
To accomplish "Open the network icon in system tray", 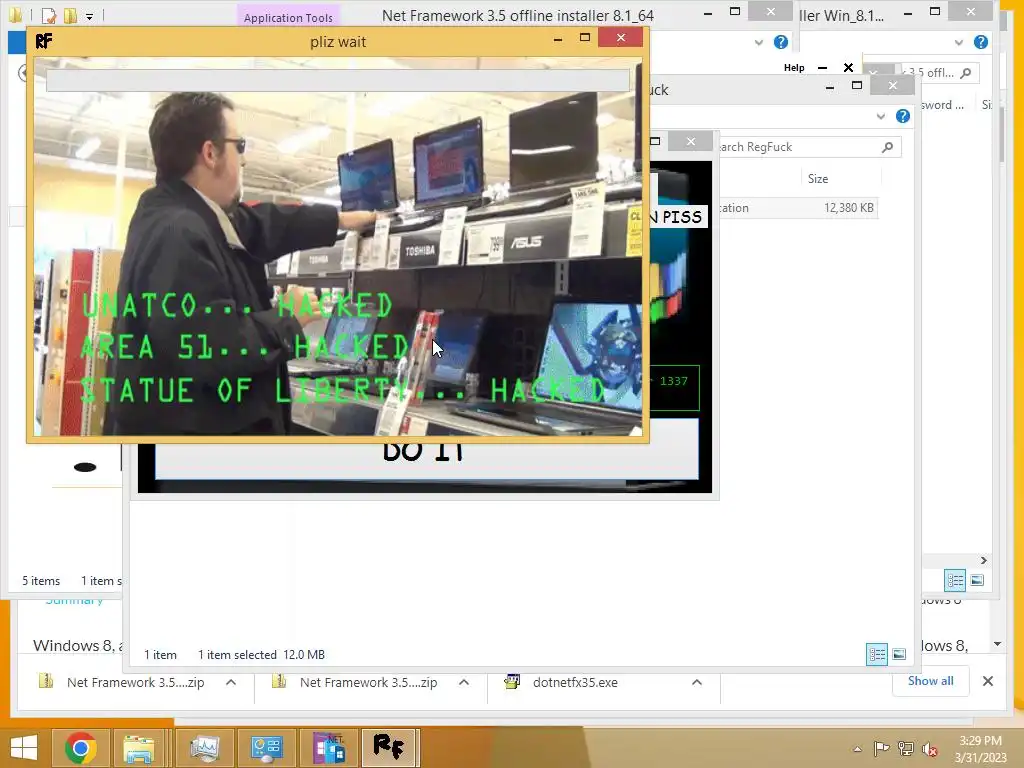I will (x=906, y=749).
